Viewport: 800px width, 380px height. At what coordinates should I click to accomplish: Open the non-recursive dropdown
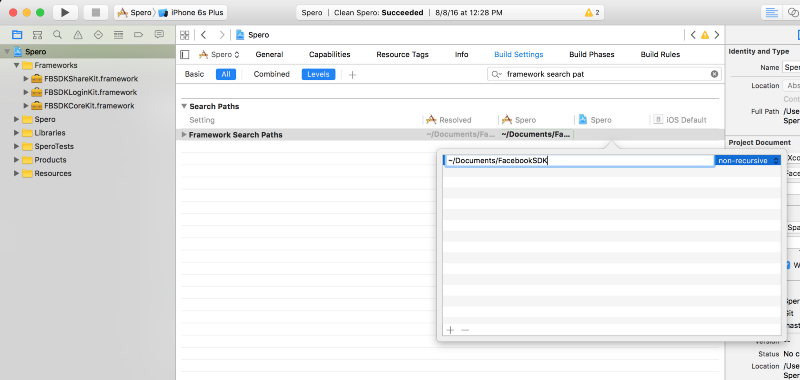(747, 161)
